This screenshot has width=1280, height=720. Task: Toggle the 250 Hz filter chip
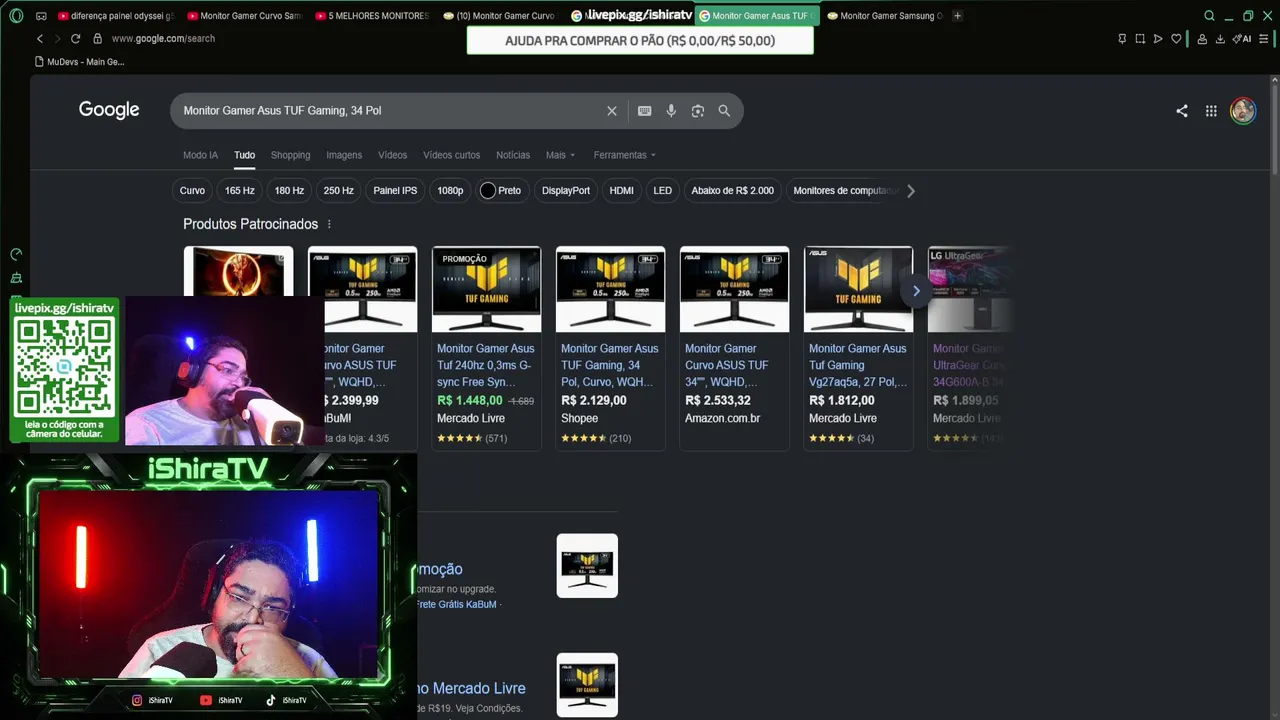pos(338,191)
